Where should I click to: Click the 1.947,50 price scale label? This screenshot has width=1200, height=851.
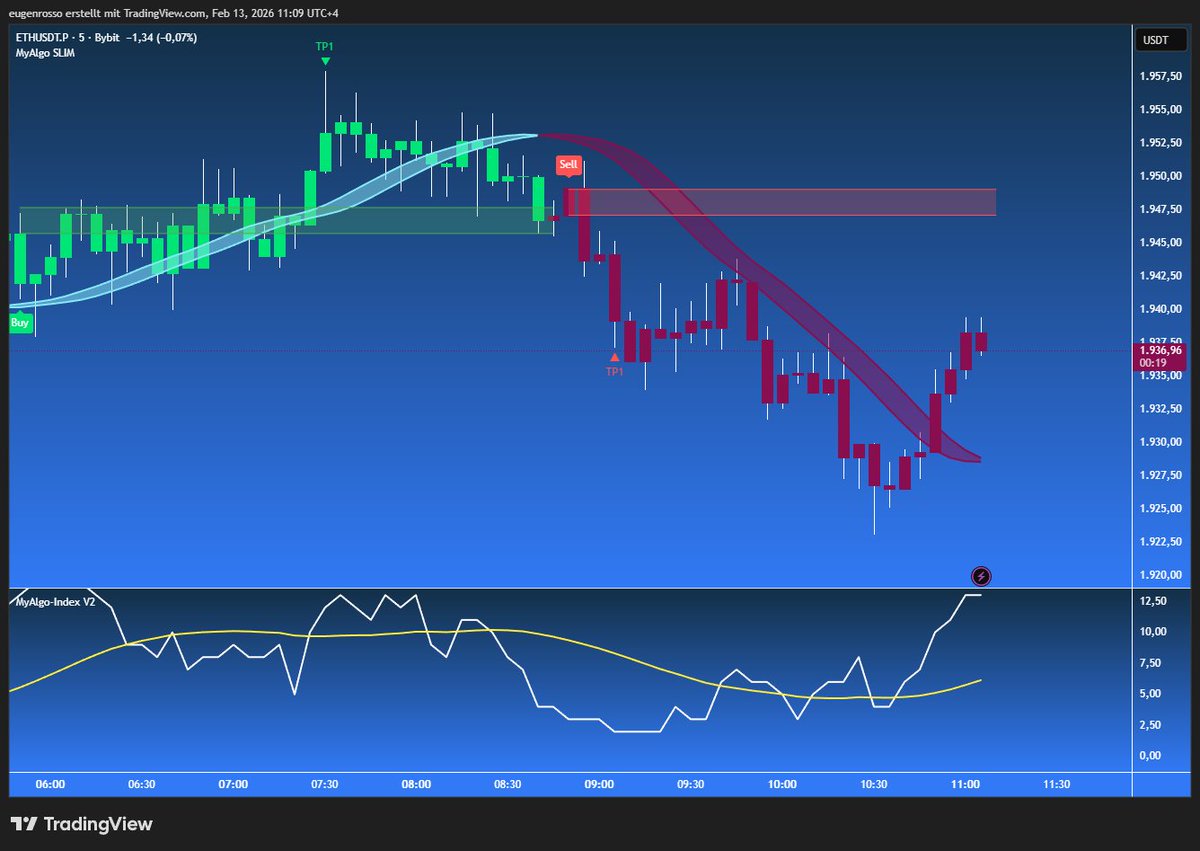1161,209
